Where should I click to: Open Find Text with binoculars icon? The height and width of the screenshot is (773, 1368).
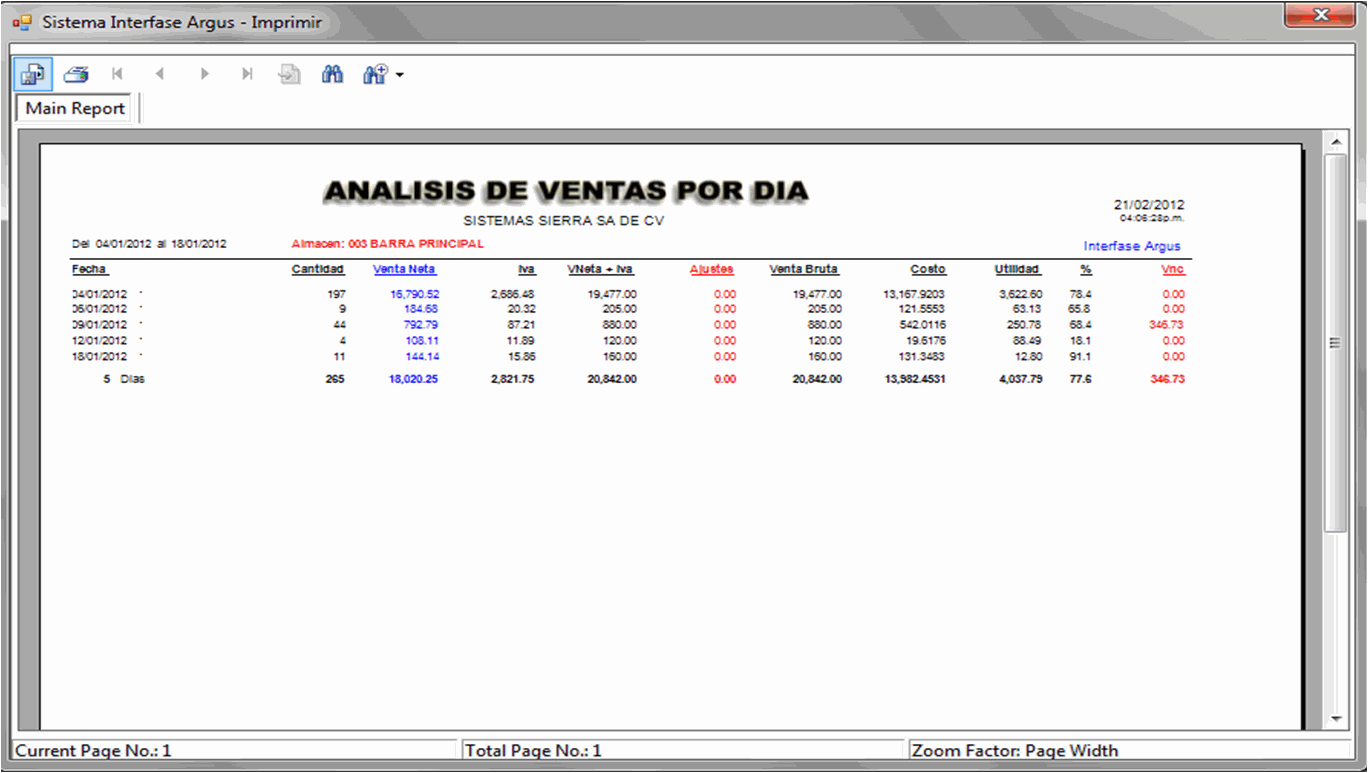point(332,74)
